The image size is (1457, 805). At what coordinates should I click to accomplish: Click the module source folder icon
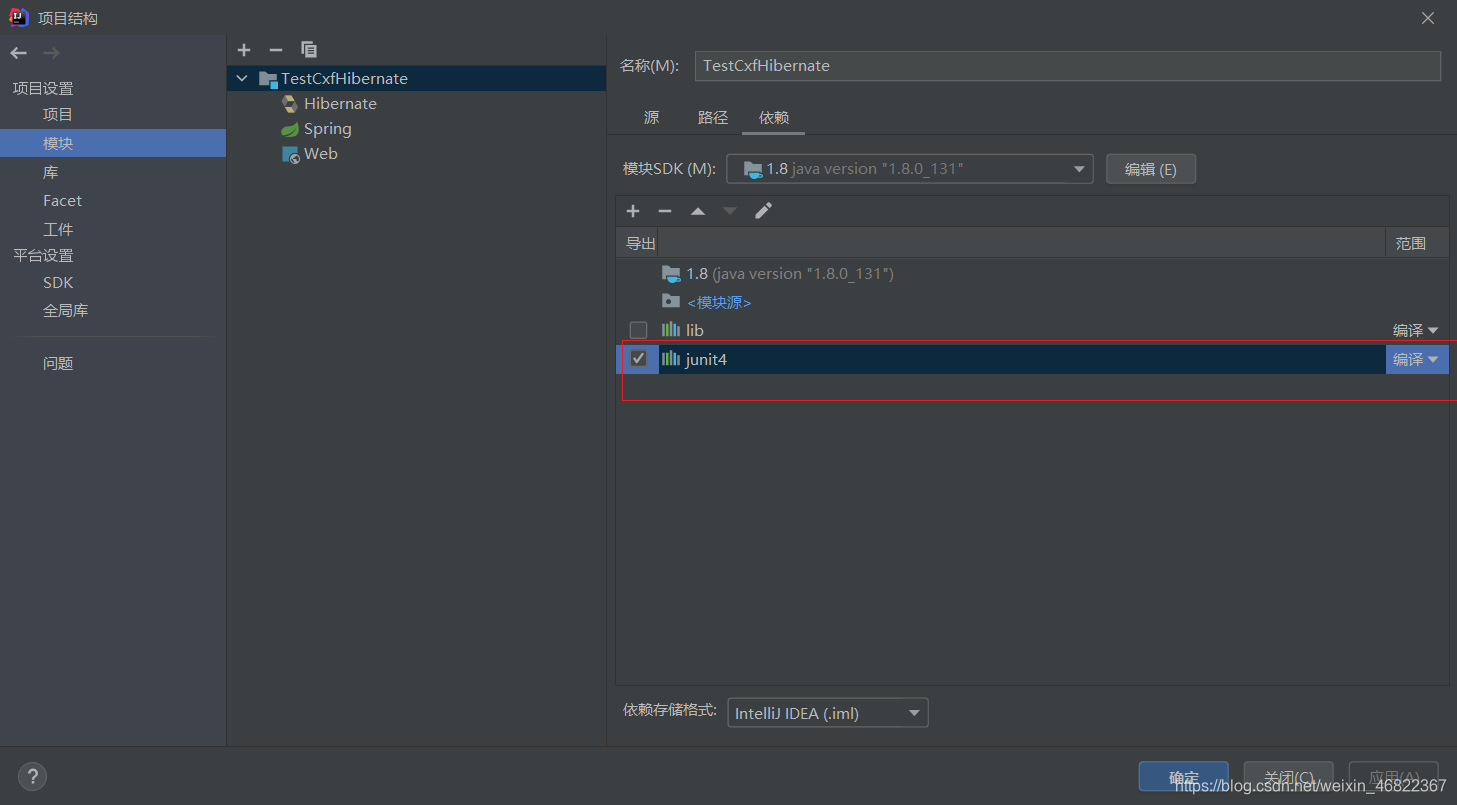pyautogui.click(x=671, y=302)
